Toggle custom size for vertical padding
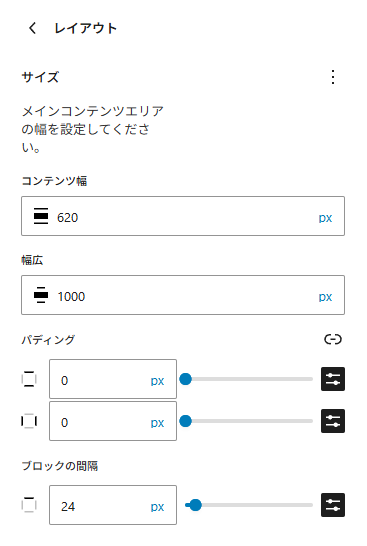The width and height of the screenshot is (367, 546). (x=333, y=379)
